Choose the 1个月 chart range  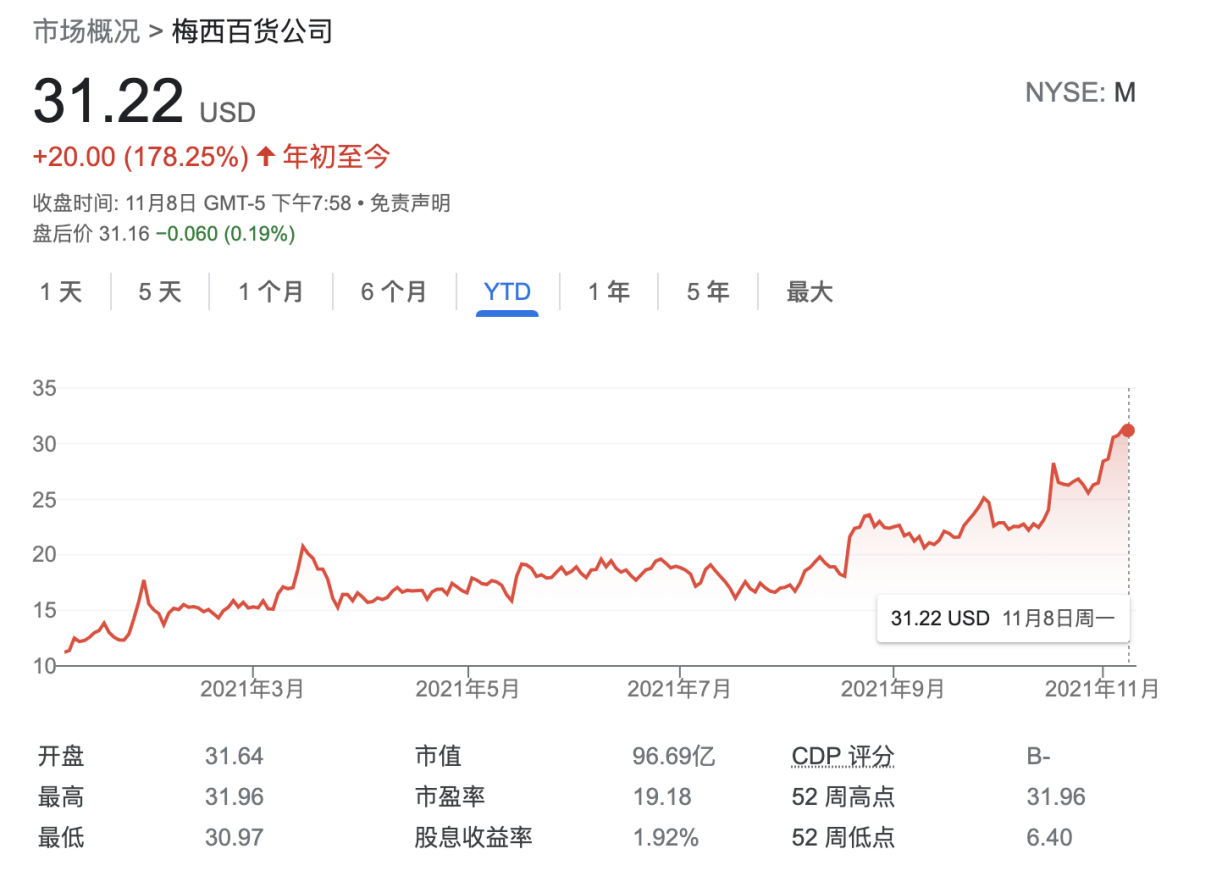tap(270, 292)
